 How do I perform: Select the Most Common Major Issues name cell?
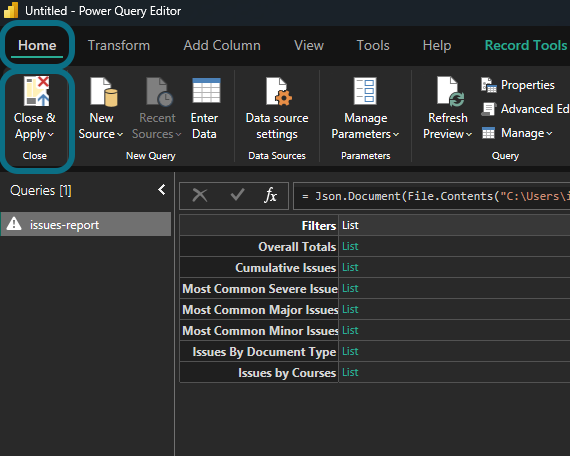click(x=259, y=309)
